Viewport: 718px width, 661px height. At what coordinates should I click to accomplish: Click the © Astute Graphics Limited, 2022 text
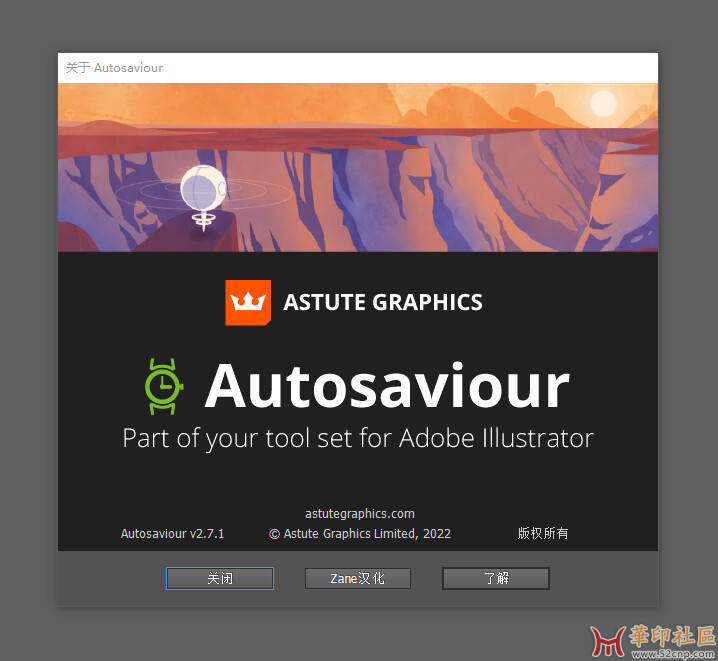click(x=360, y=534)
